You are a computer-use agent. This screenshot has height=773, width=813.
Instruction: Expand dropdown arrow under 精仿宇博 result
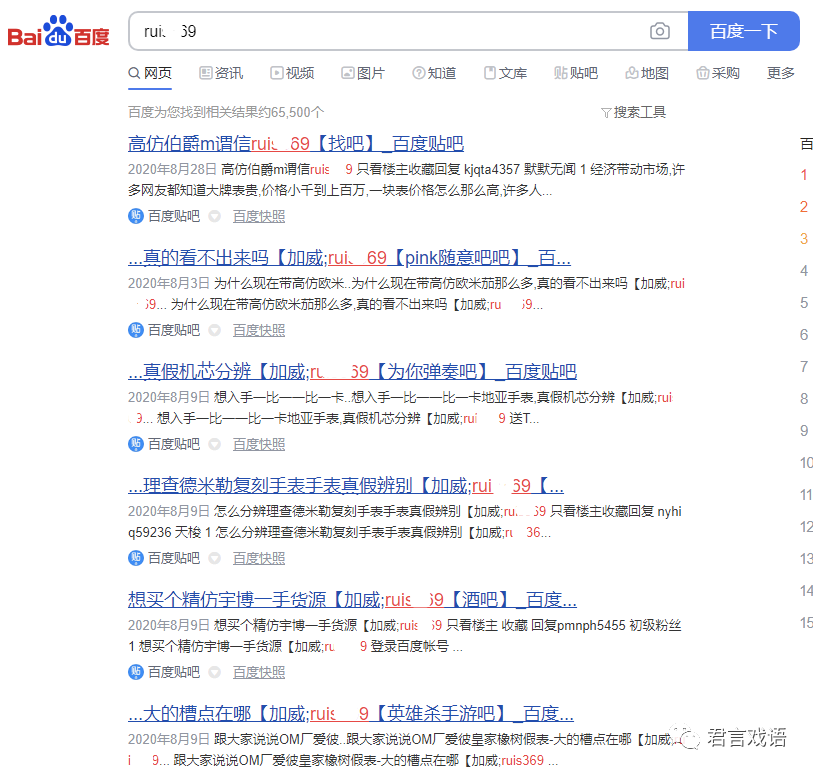click(x=215, y=672)
